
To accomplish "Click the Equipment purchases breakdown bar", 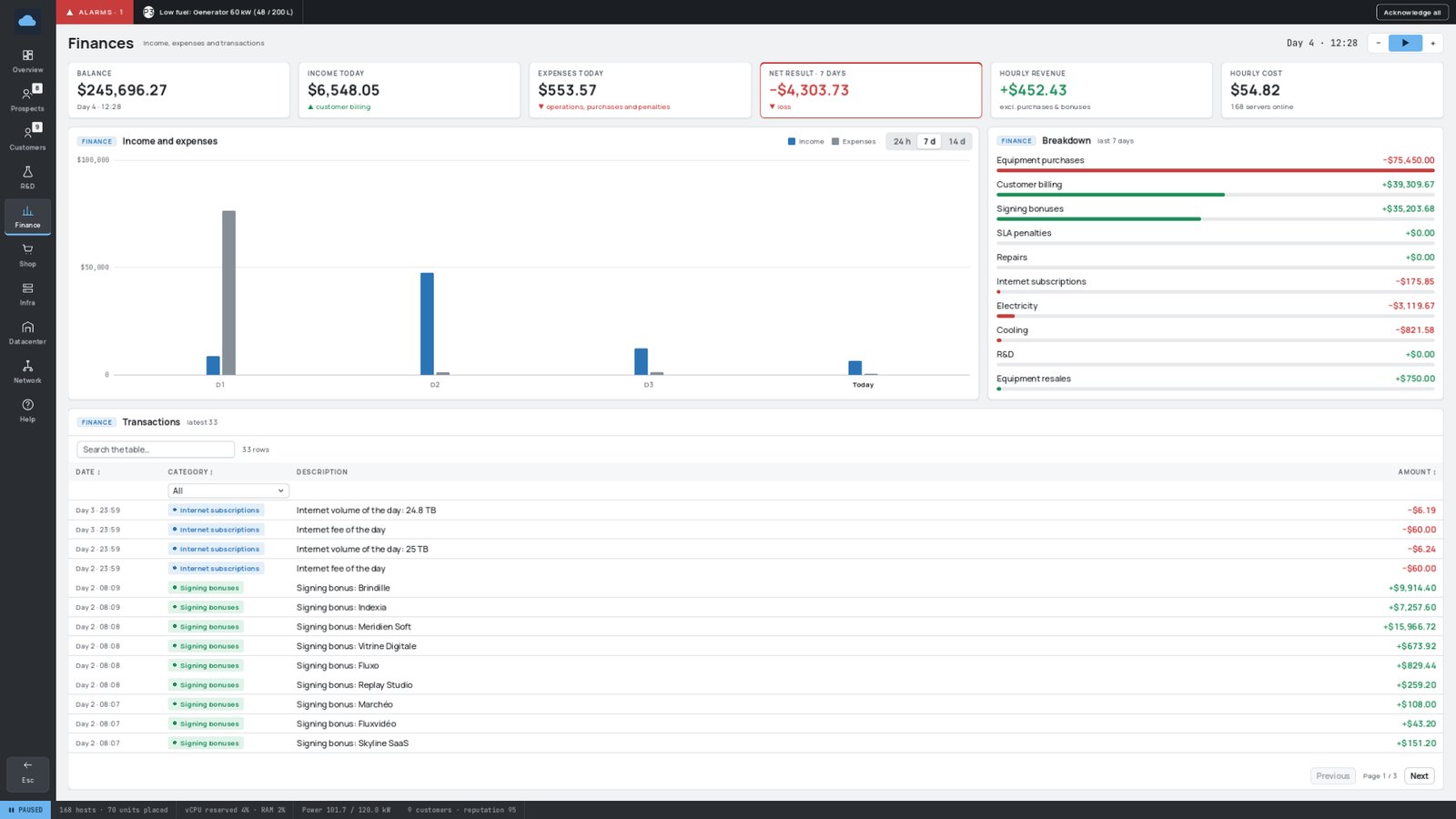I will click(1215, 170).
